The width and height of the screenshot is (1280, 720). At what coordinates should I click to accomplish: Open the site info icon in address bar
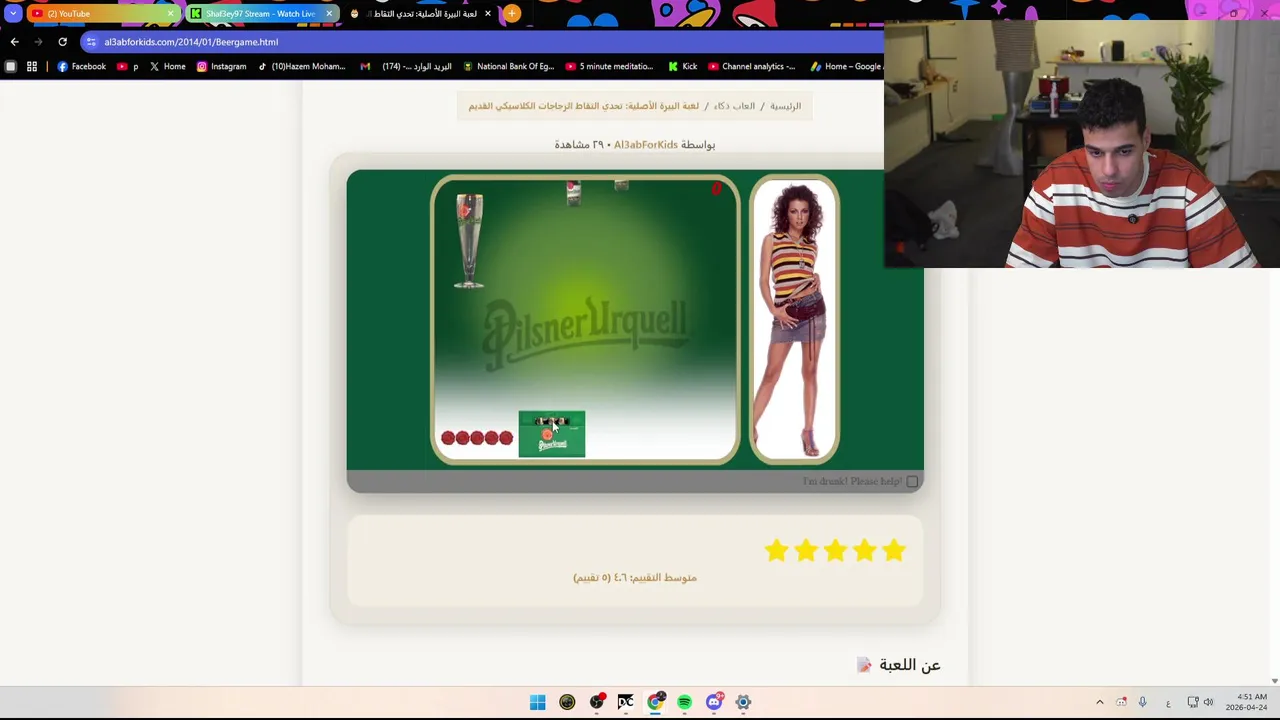point(91,42)
